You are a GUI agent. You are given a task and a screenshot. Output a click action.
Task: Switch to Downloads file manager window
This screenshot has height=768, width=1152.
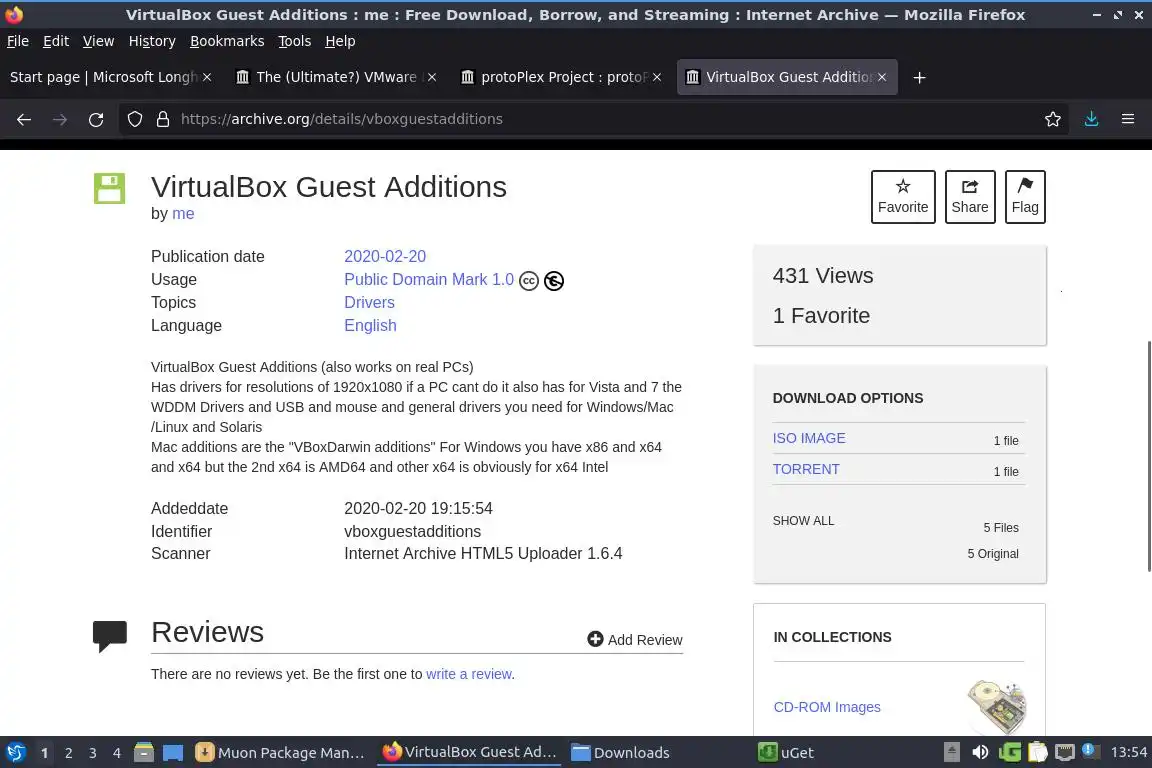click(621, 753)
